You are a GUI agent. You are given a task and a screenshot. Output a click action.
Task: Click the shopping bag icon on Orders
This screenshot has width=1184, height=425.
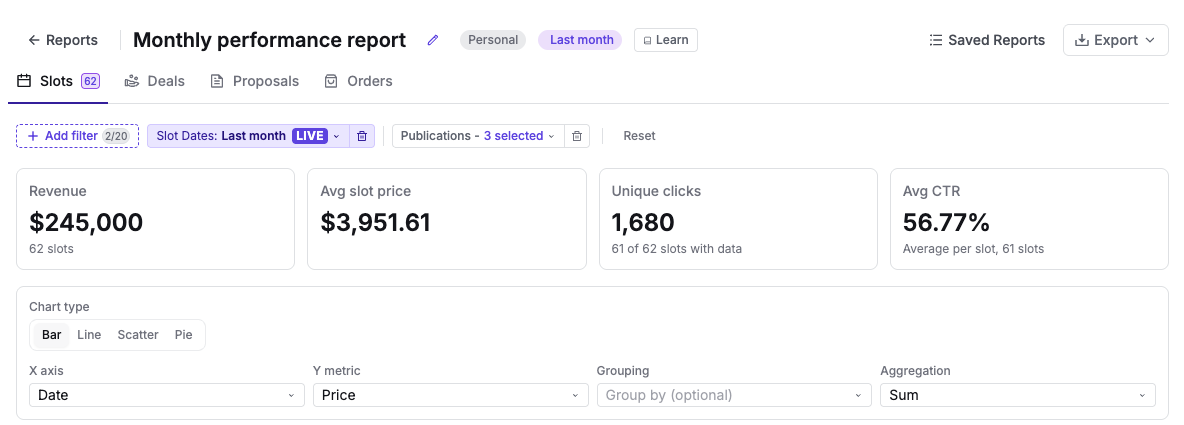[331, 81]
